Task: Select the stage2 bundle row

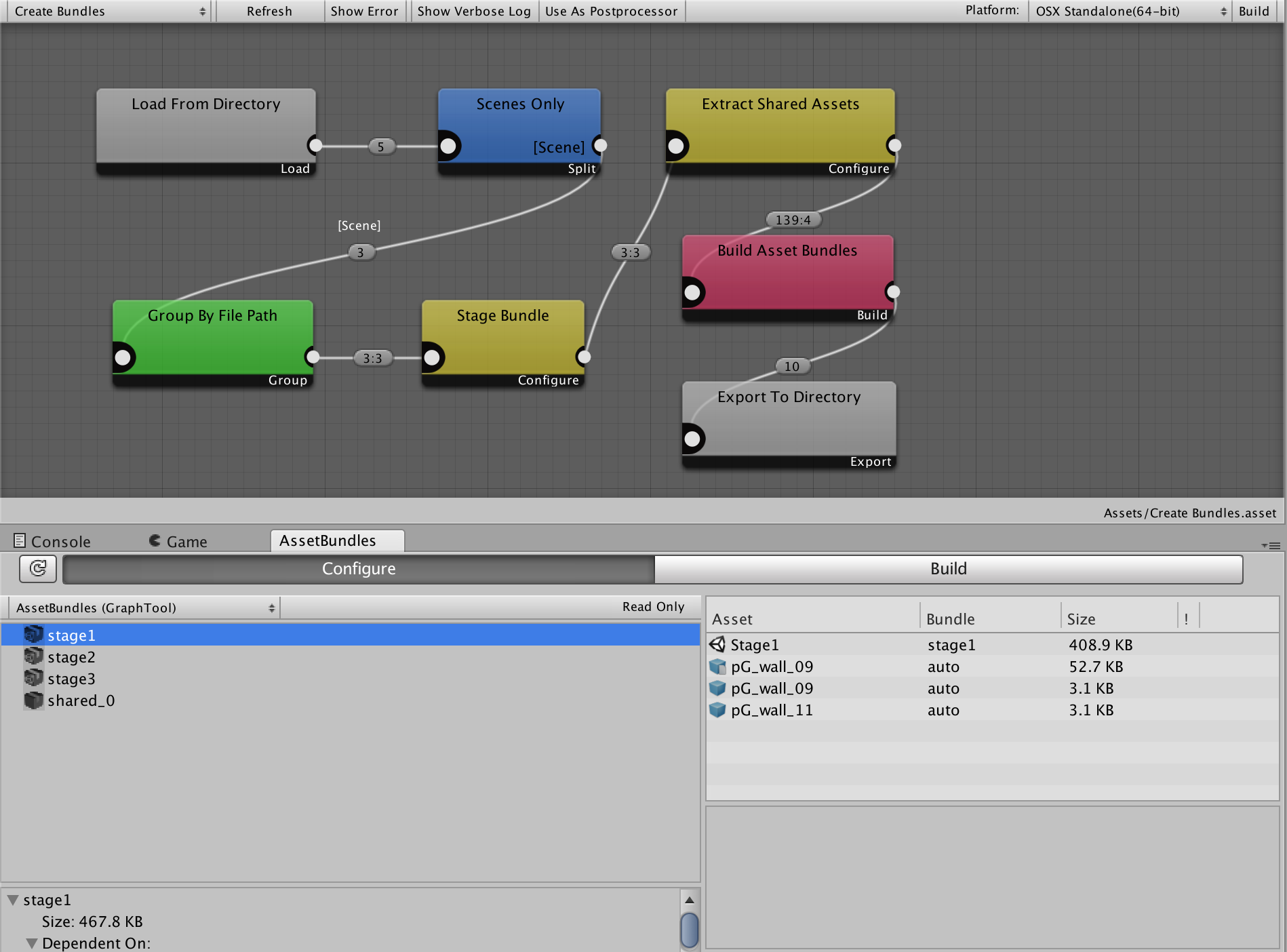Action: (x=351, y=656)
